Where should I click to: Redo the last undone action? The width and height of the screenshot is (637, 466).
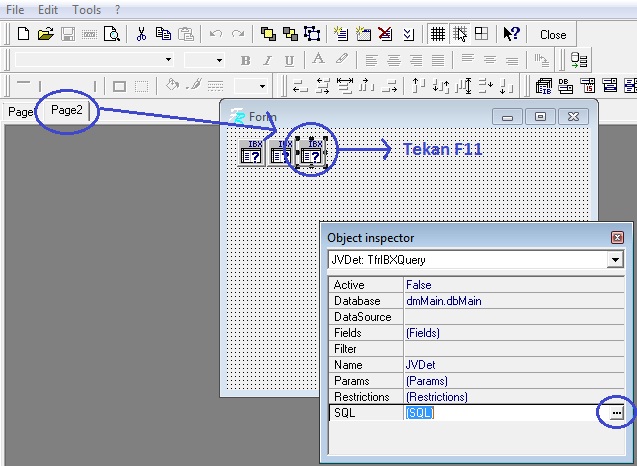238,34
